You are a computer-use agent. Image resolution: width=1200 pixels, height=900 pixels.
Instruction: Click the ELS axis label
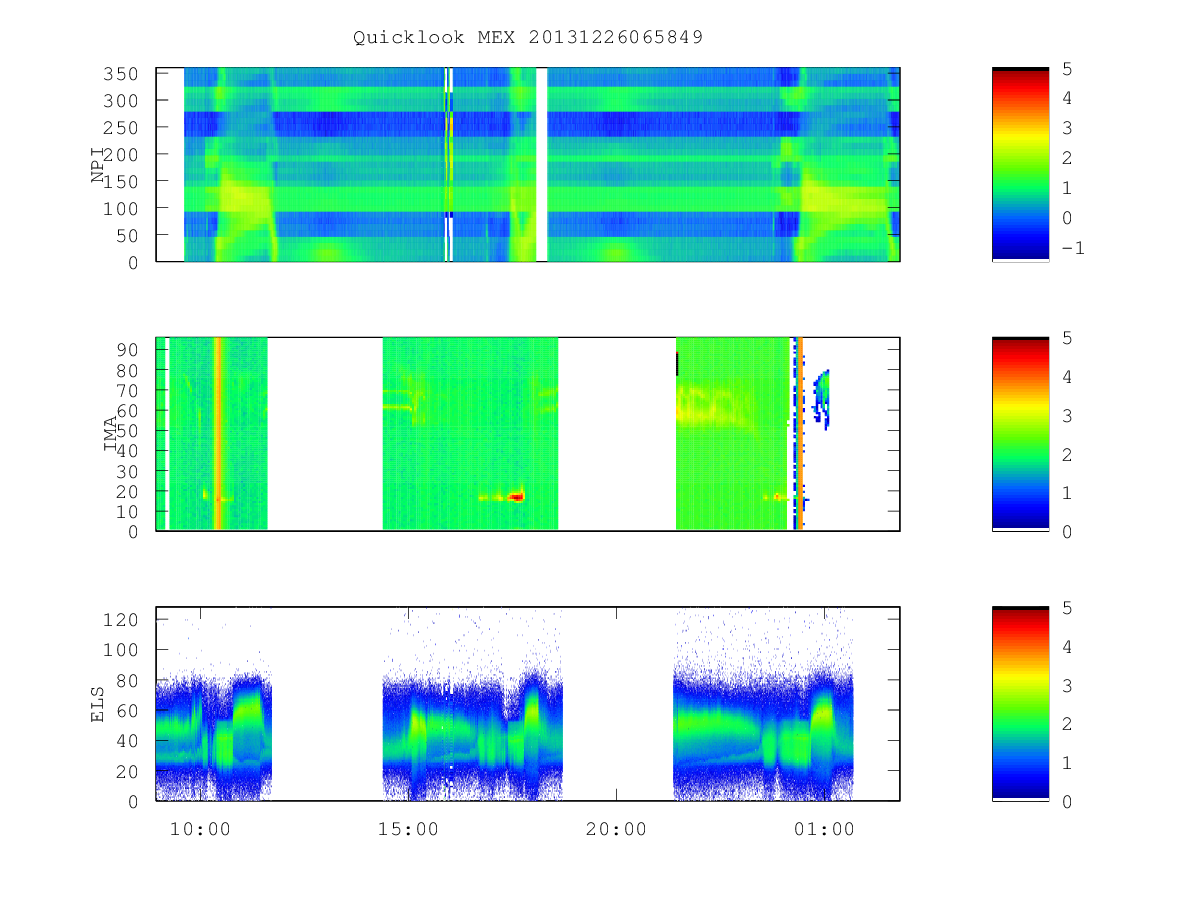[x=98, y=704]
